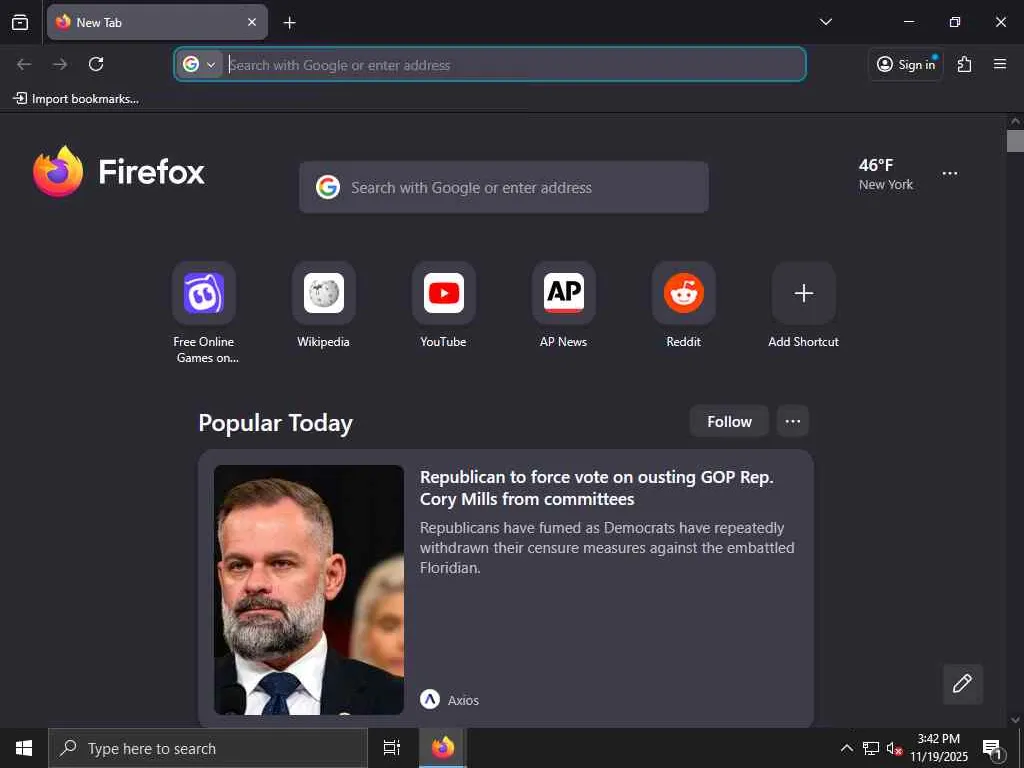Open Cory Mills article photo thumbnail

click(309, 590)
